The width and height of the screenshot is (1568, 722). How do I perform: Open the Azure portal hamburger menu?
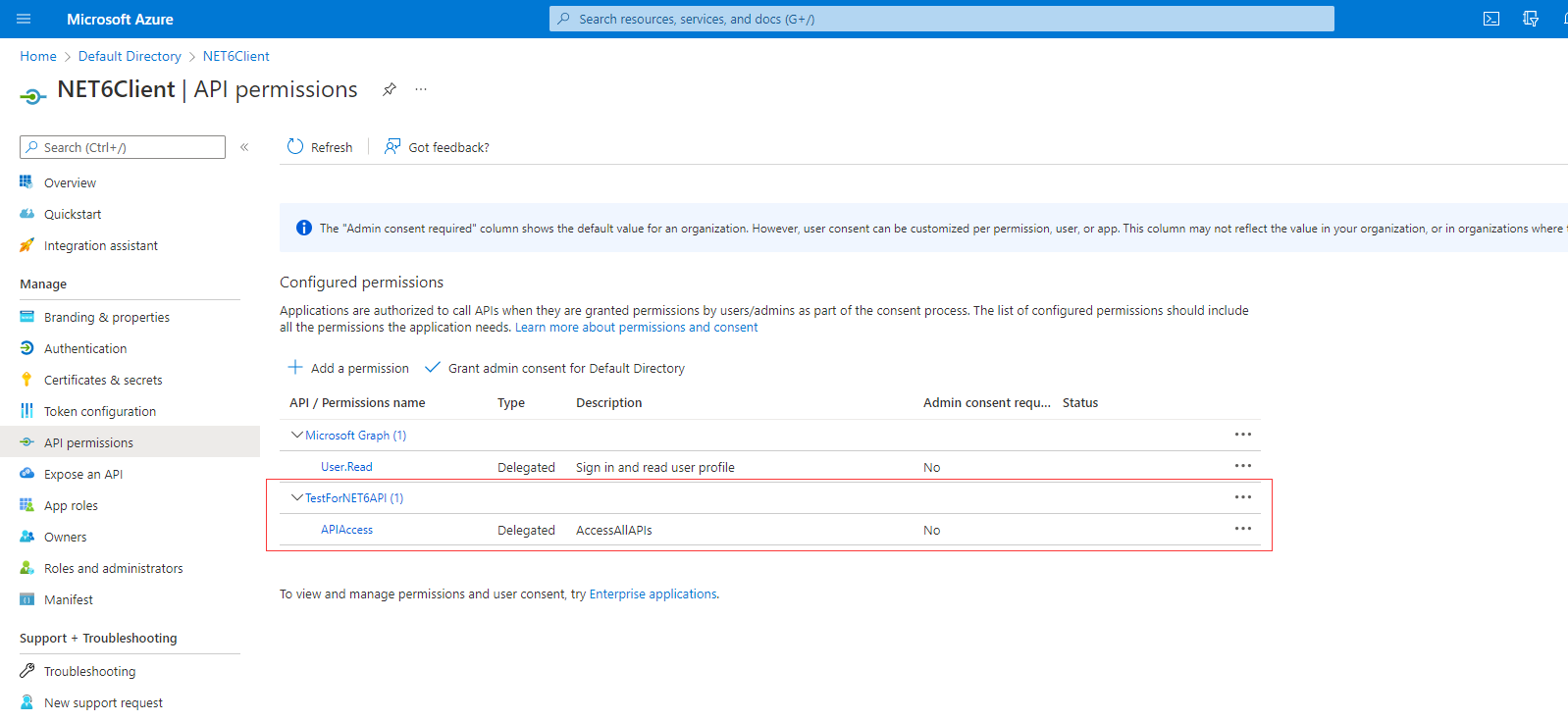(24, 19)
